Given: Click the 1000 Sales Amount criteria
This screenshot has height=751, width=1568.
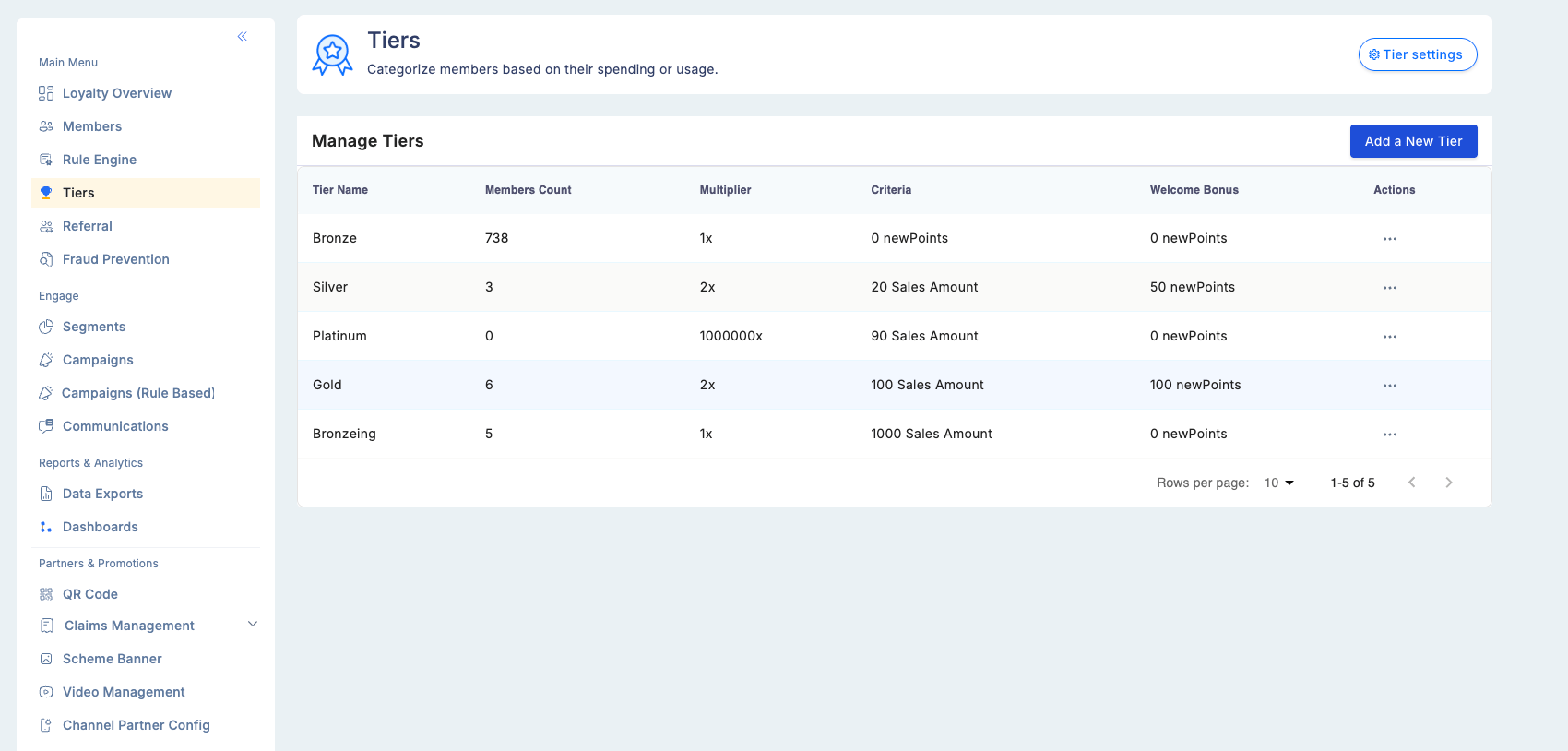Looking at the screenshot, I should point(932,434).
